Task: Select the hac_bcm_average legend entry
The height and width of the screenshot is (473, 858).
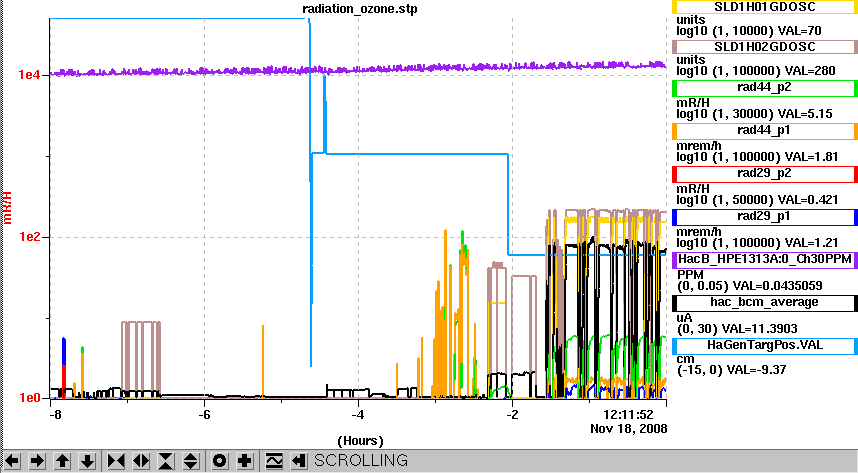Action: coord(764,302)
